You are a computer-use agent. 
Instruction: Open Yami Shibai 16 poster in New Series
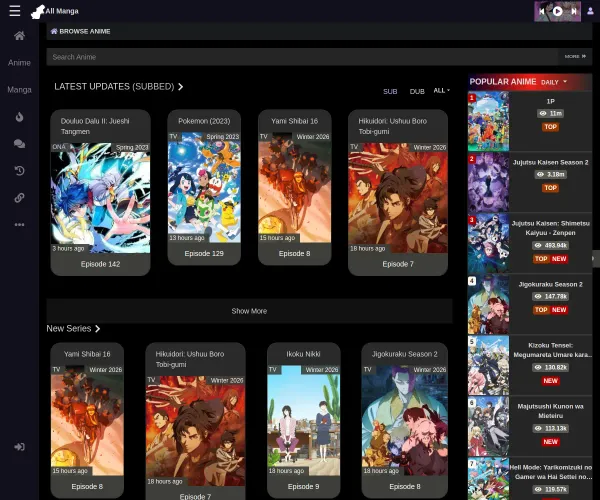coord(87,420)
